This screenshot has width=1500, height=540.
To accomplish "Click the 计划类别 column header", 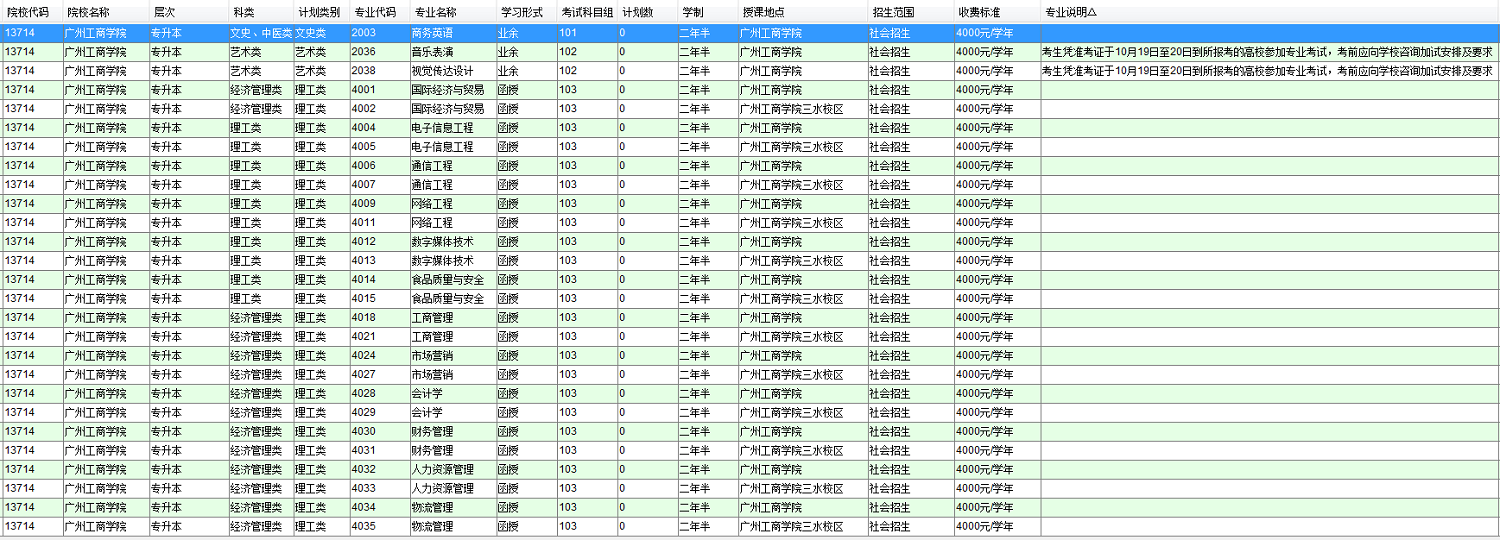I will [318, 13].
